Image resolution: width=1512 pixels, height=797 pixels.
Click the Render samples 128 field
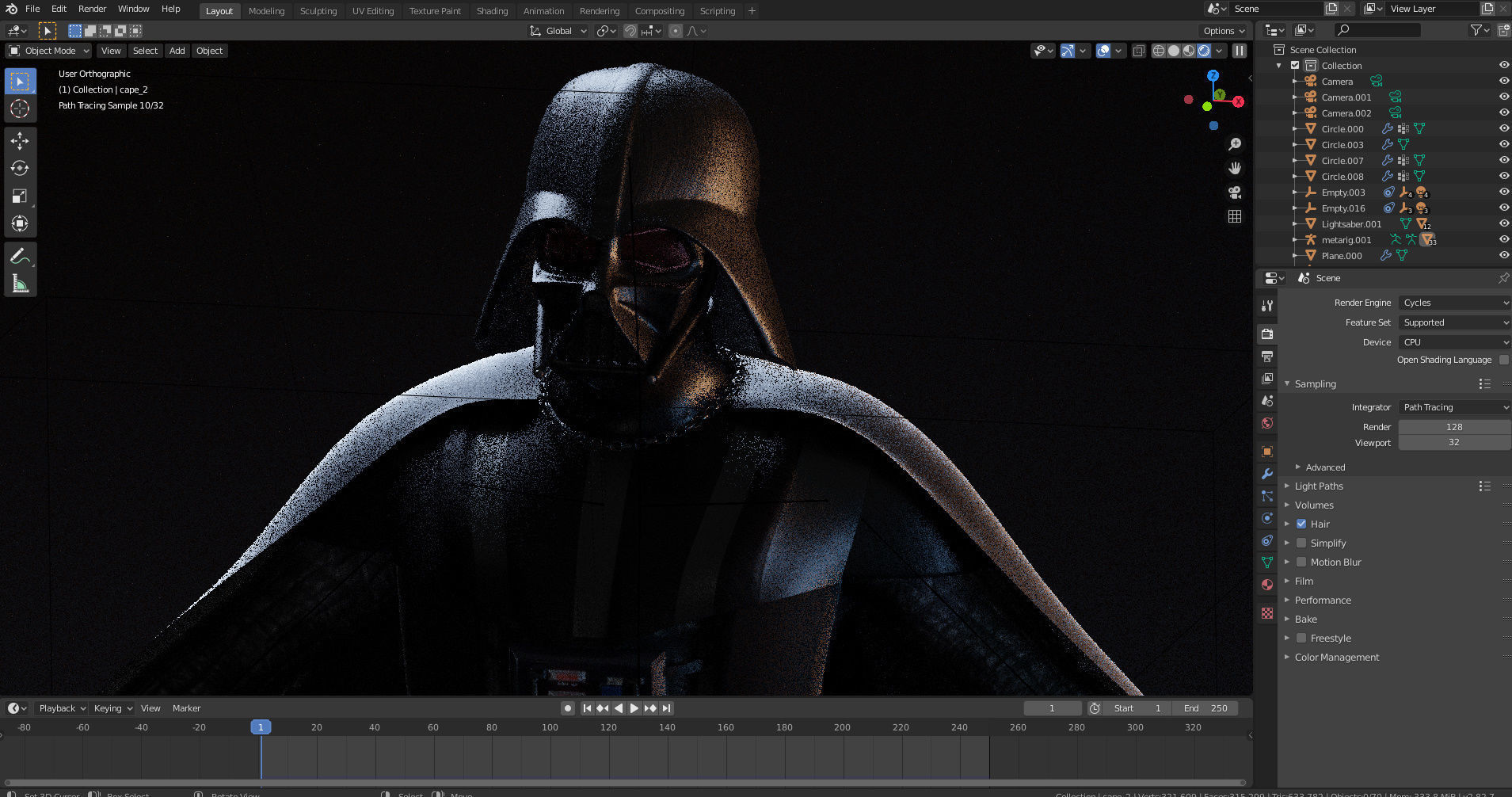click(1454, 427)
